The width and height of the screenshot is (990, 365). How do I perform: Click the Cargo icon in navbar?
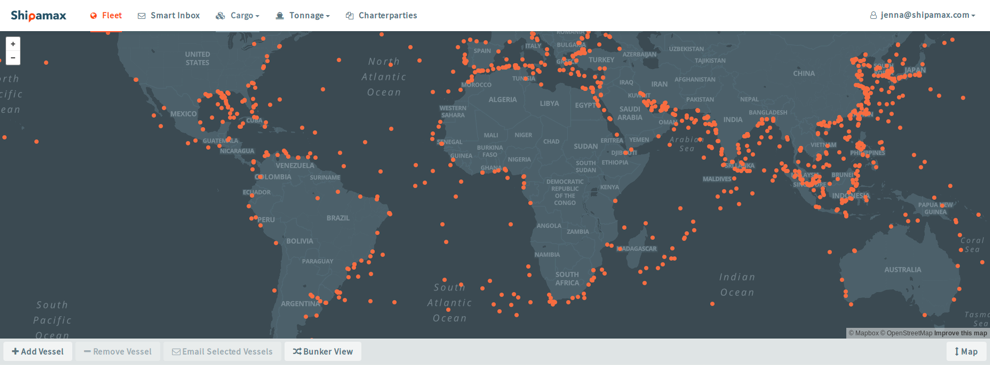click(220, 15)
